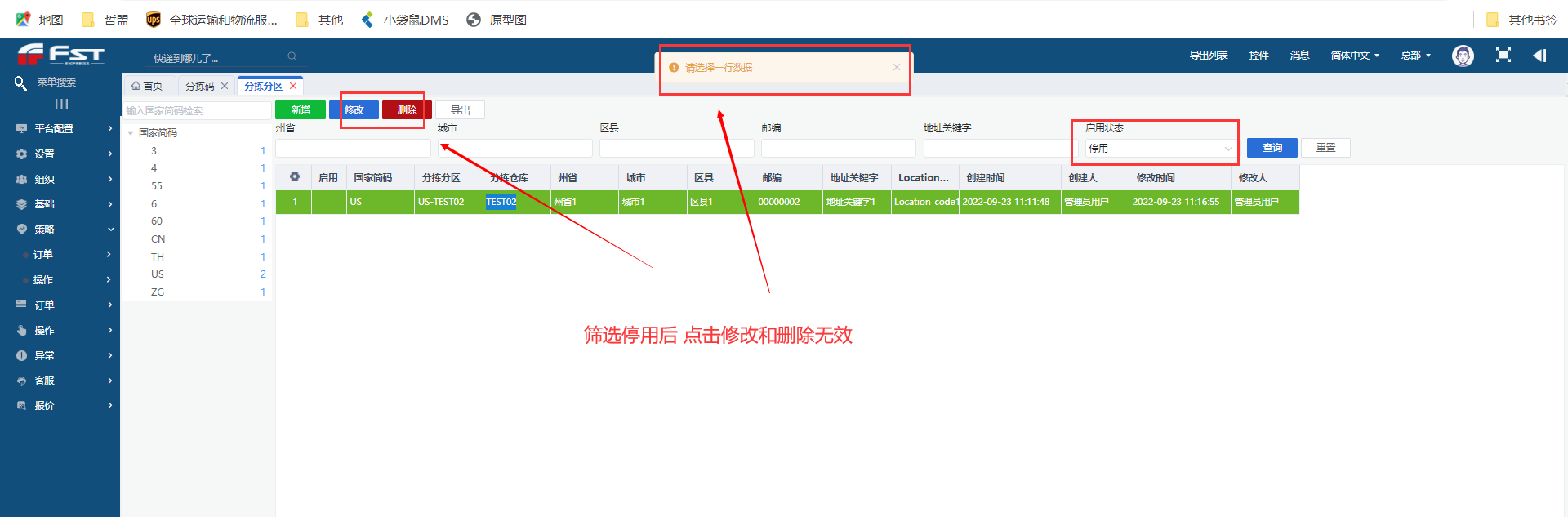Screen dimensions: 1568x517
Task: Click the fullscreen toggle icon in header
Action: click(1503, 56)
